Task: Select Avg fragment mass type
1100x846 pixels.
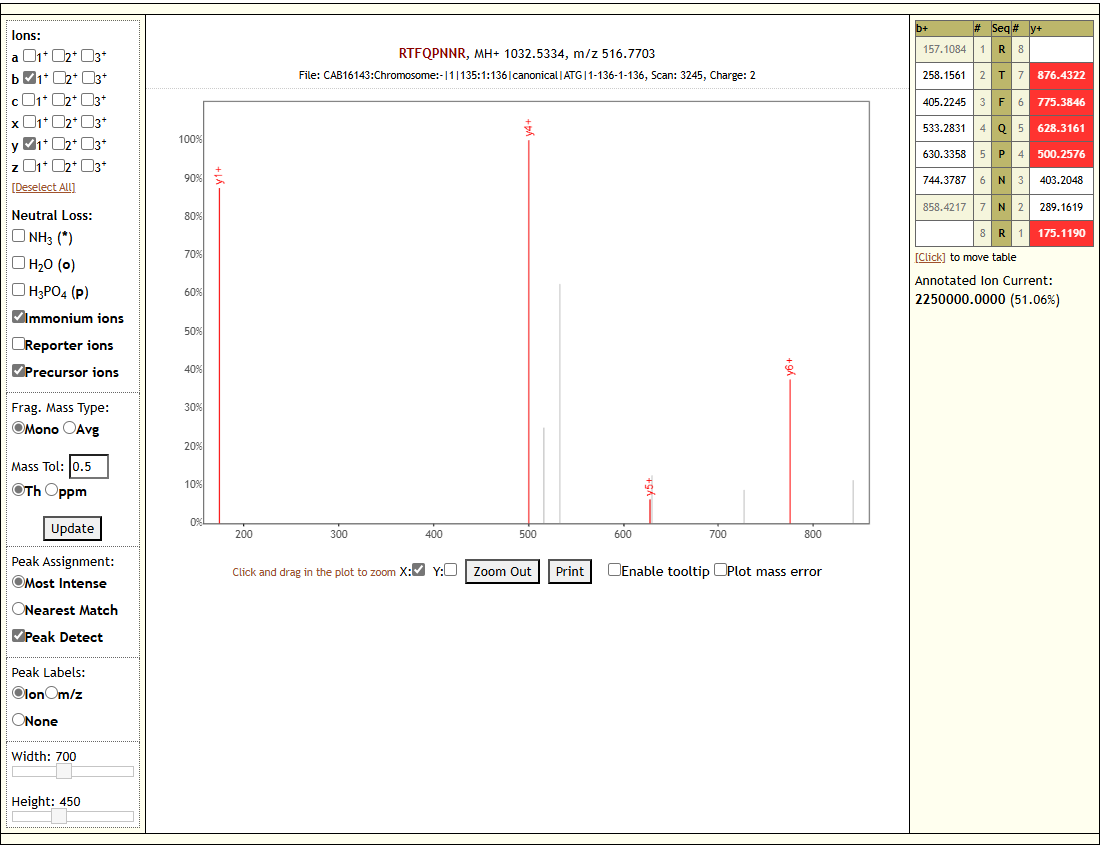Action: click(x=69, y=428)
